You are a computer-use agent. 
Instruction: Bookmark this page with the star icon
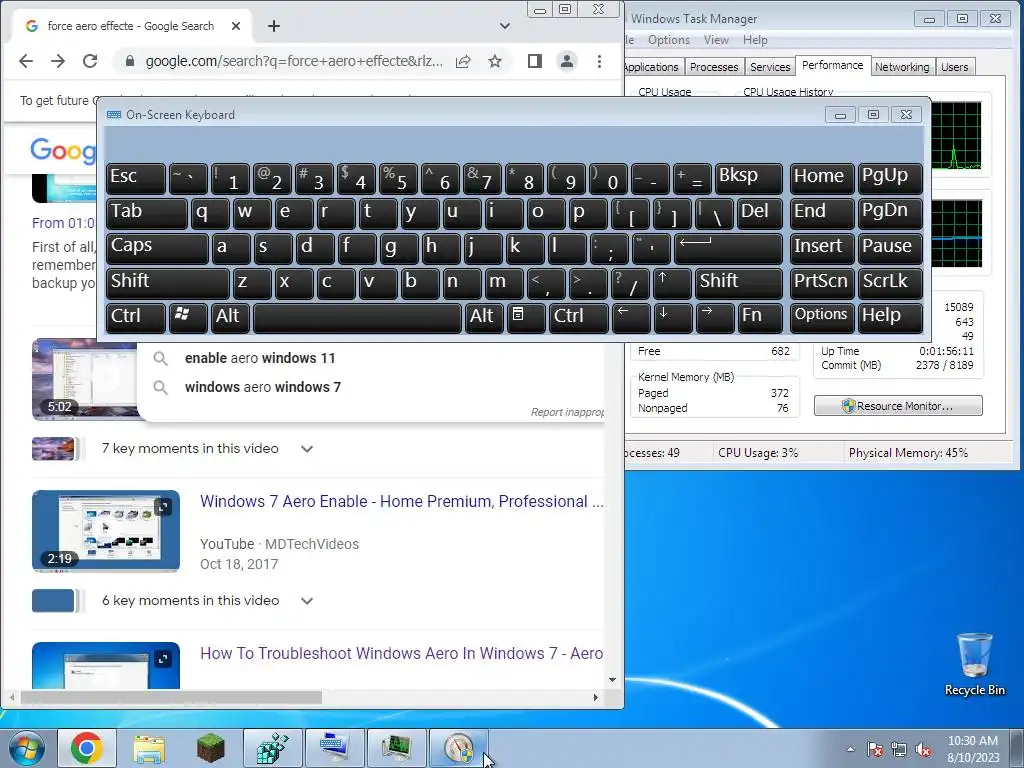pyautogui.click(x=495, y=61)
